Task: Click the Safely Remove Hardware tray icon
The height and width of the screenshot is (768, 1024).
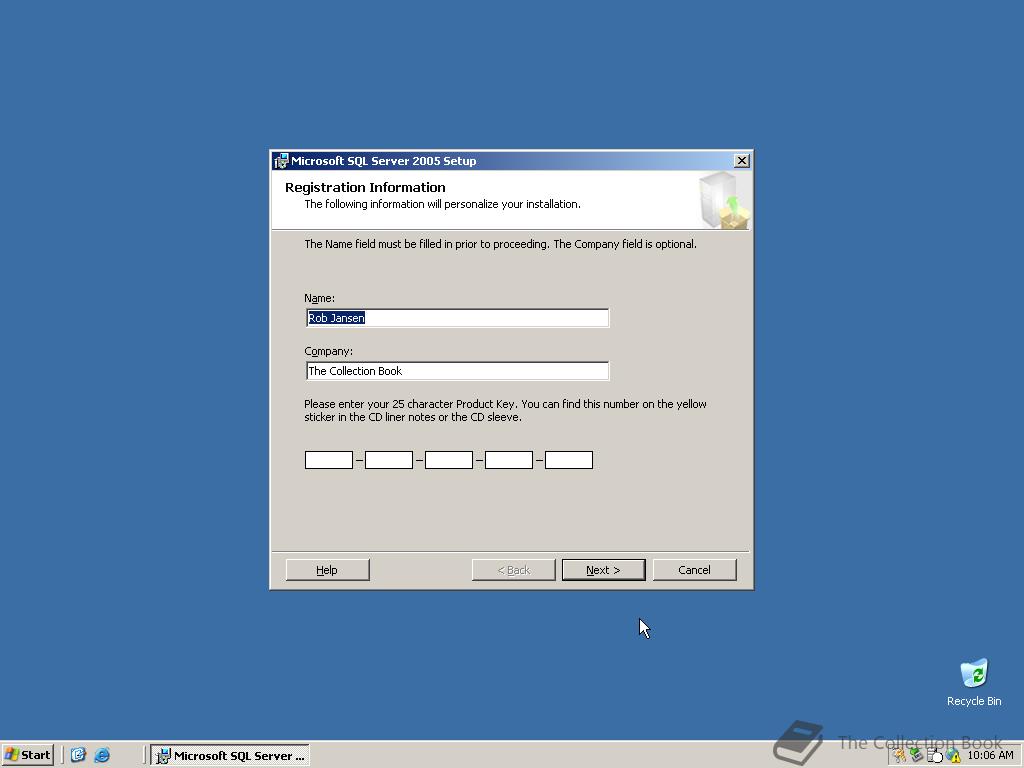Action: (x=916, y=755)
